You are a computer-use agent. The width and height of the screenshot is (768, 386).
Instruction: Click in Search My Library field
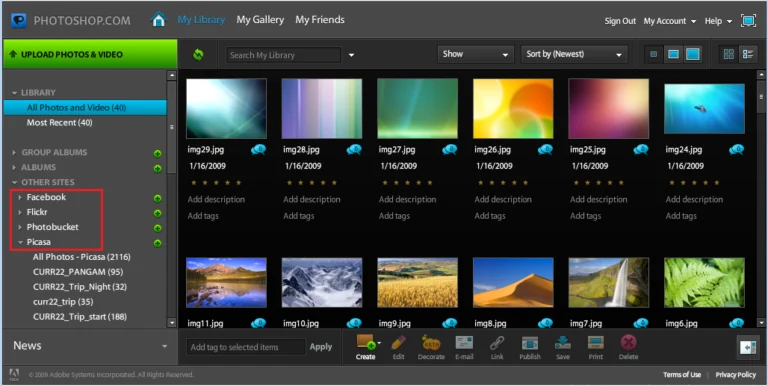283,55
